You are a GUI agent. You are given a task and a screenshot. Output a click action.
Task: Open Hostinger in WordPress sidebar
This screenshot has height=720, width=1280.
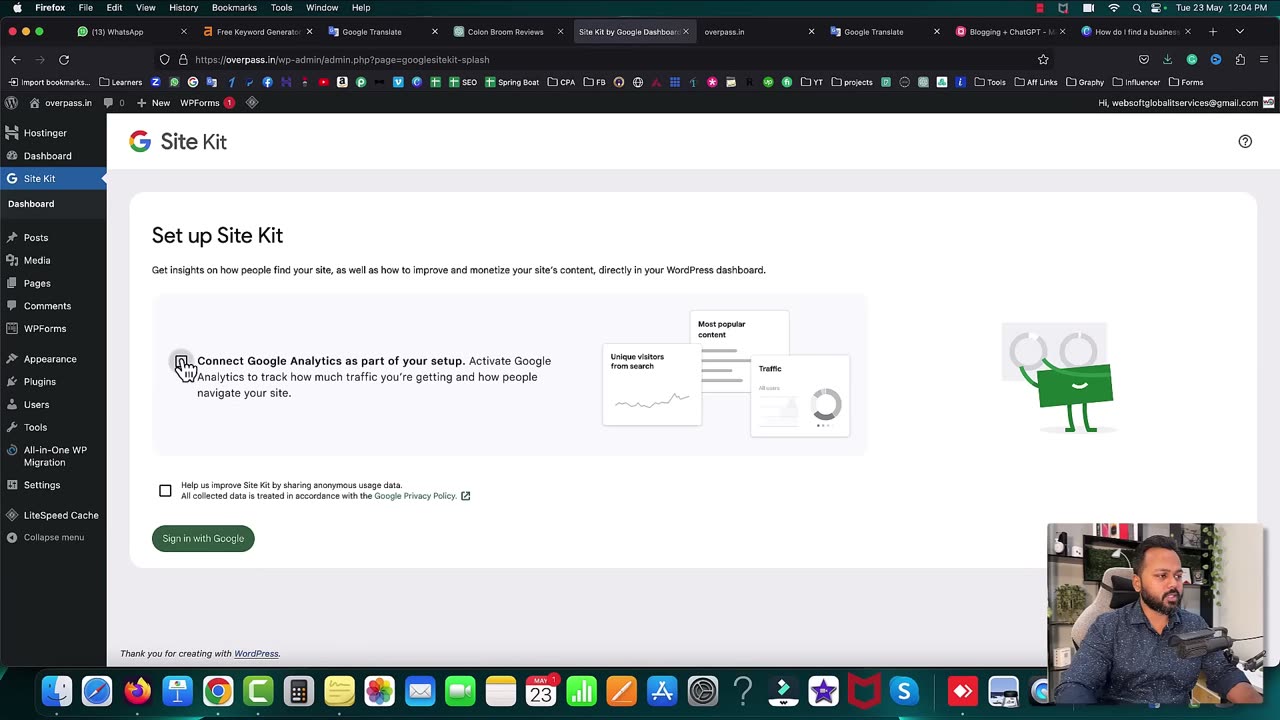click(x=45, y=133)
